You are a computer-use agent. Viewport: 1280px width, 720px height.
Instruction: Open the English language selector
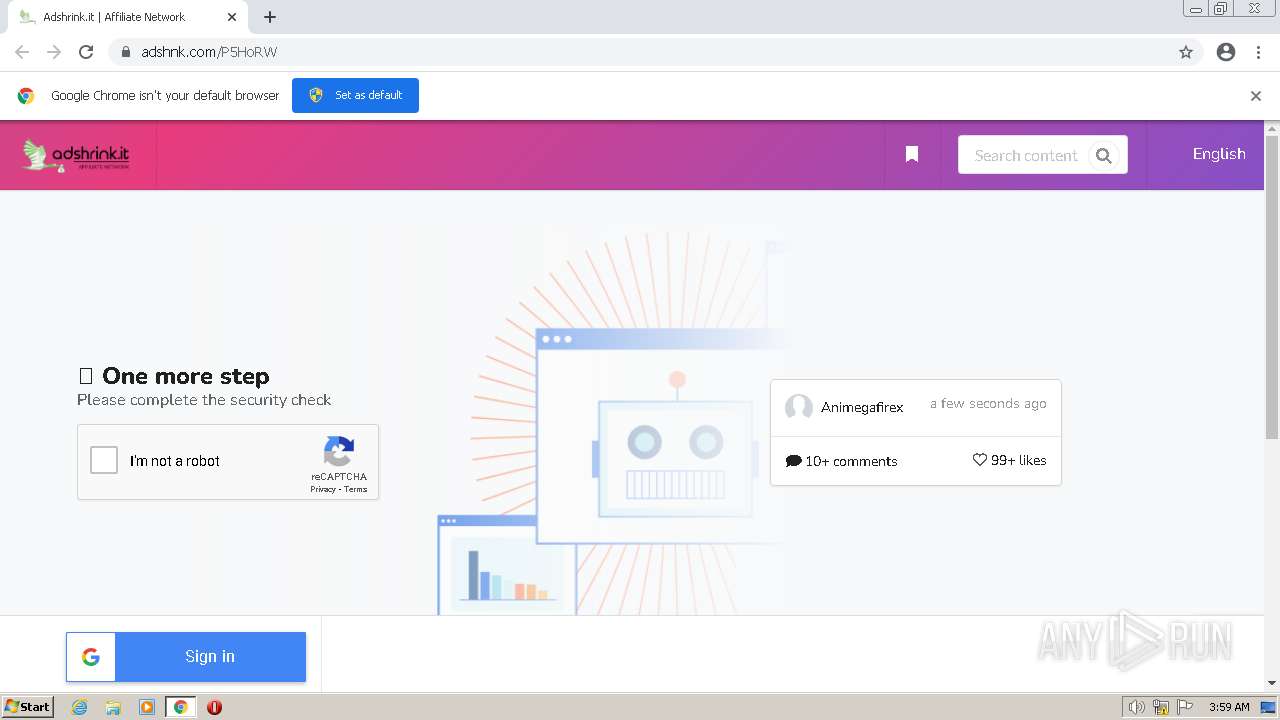1219,154
